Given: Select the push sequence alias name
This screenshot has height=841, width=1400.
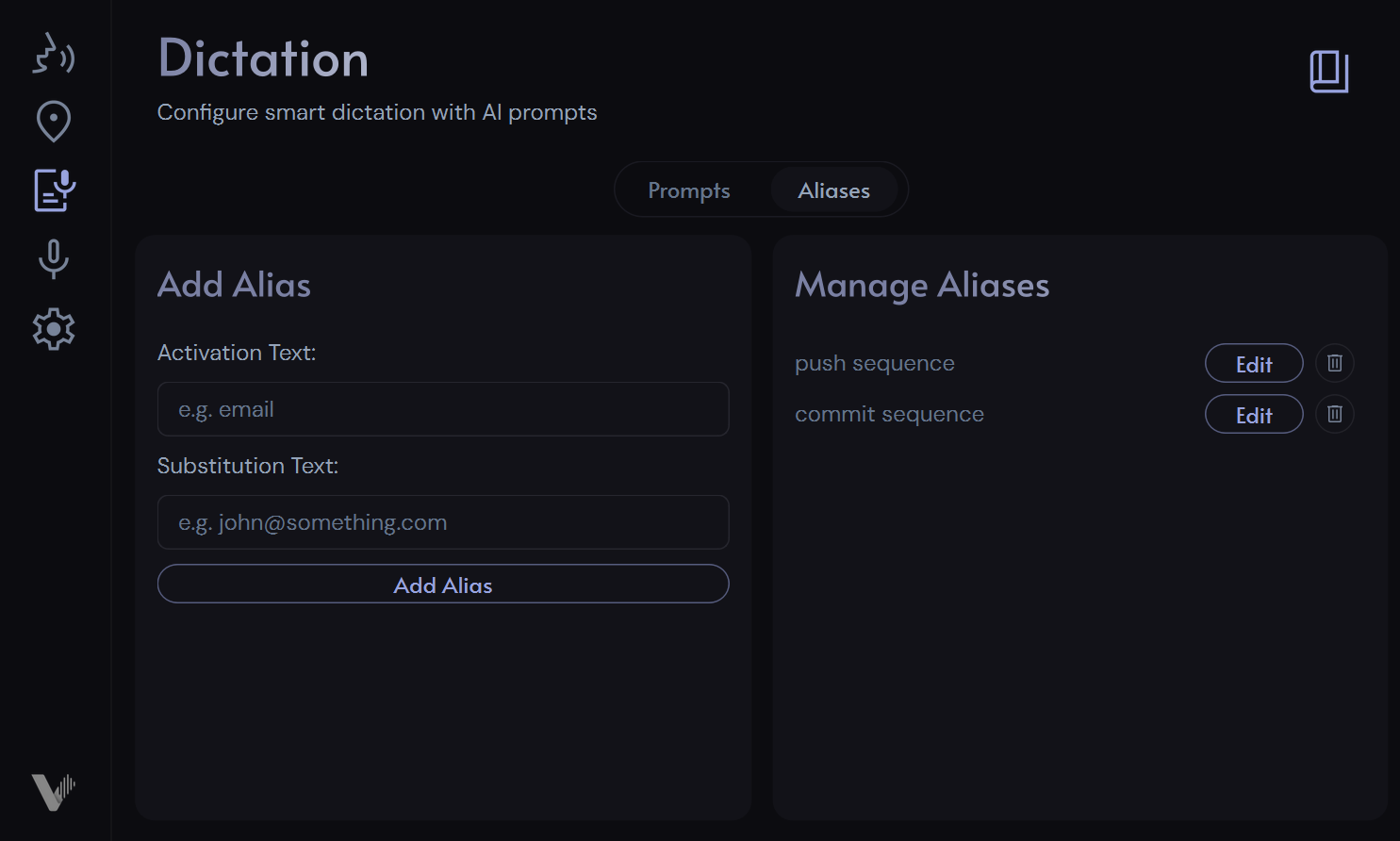Looking at the screenshot, I should click(x=875, y=363).
